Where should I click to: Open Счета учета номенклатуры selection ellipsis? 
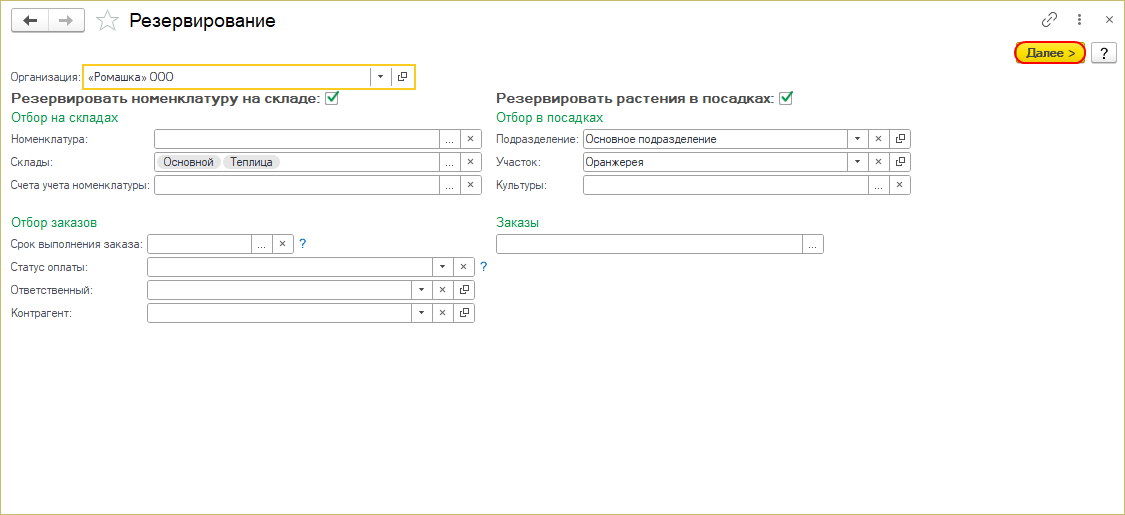pos(449,185)
